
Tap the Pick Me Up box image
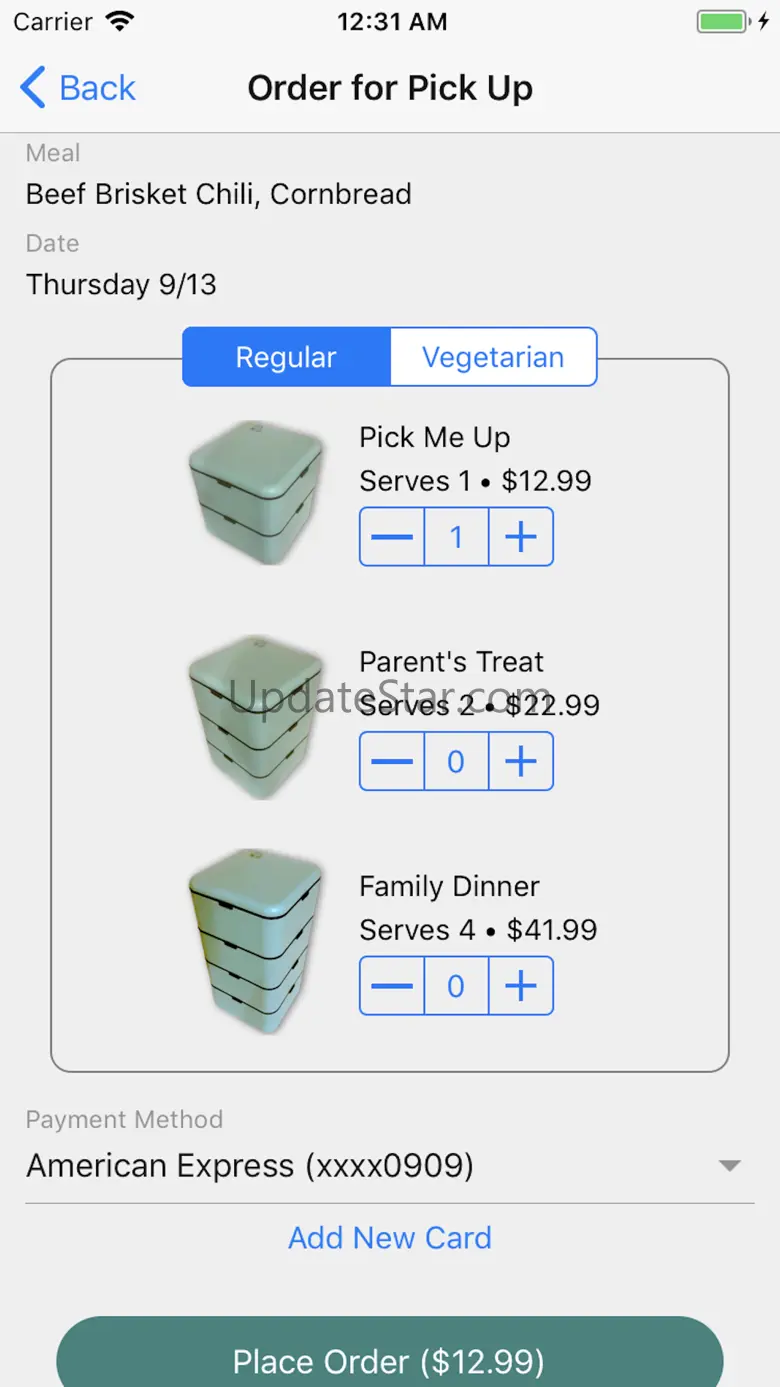[257, 492]
